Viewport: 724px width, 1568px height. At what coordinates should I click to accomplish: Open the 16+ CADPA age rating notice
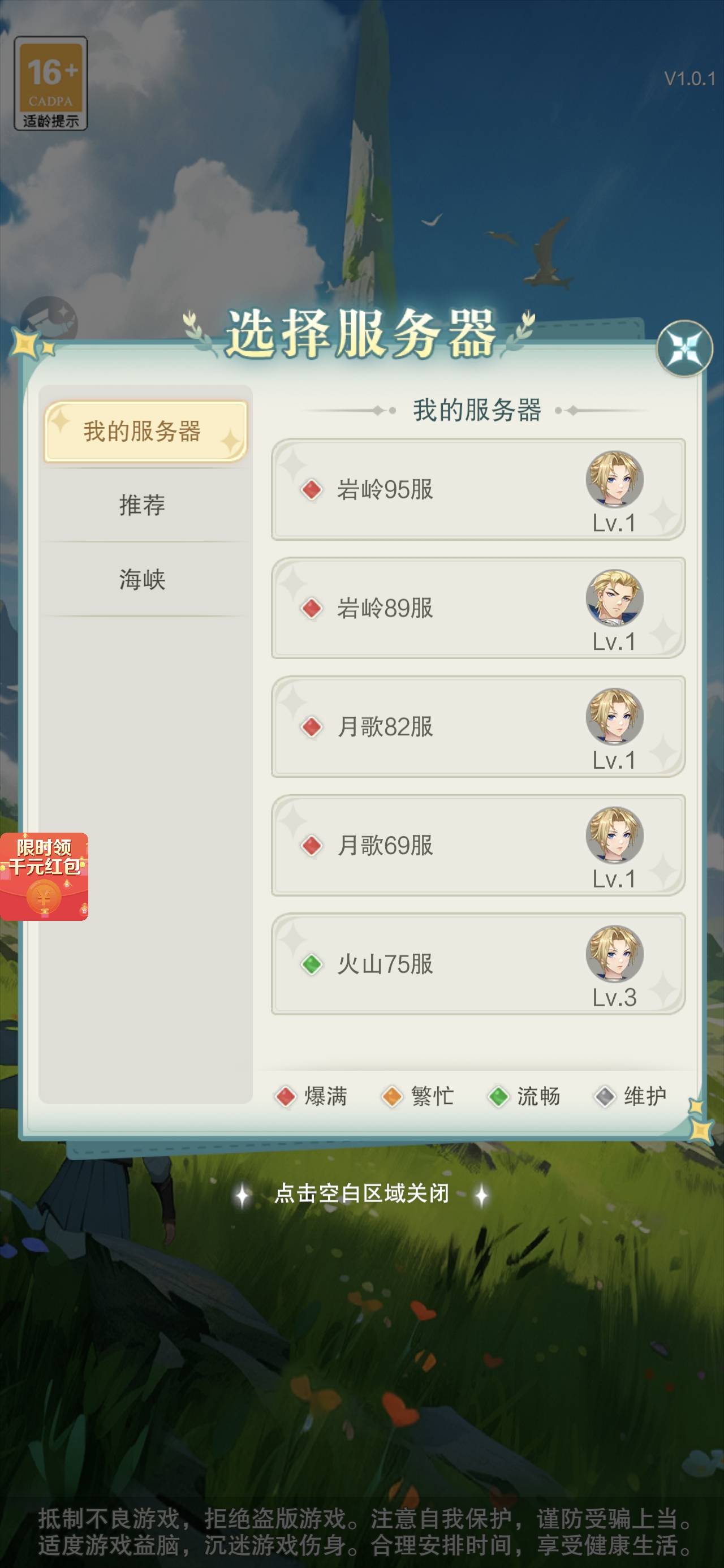point(51,83)
